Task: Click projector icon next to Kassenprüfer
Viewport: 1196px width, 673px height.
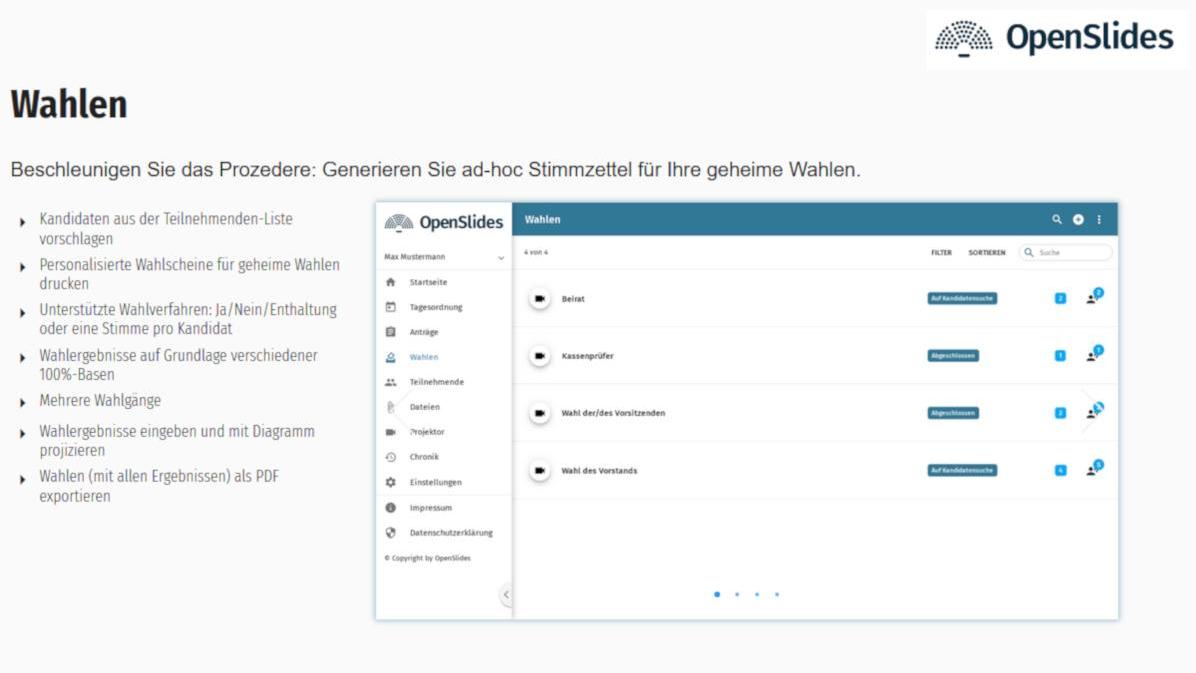Action: pos(540,356)
